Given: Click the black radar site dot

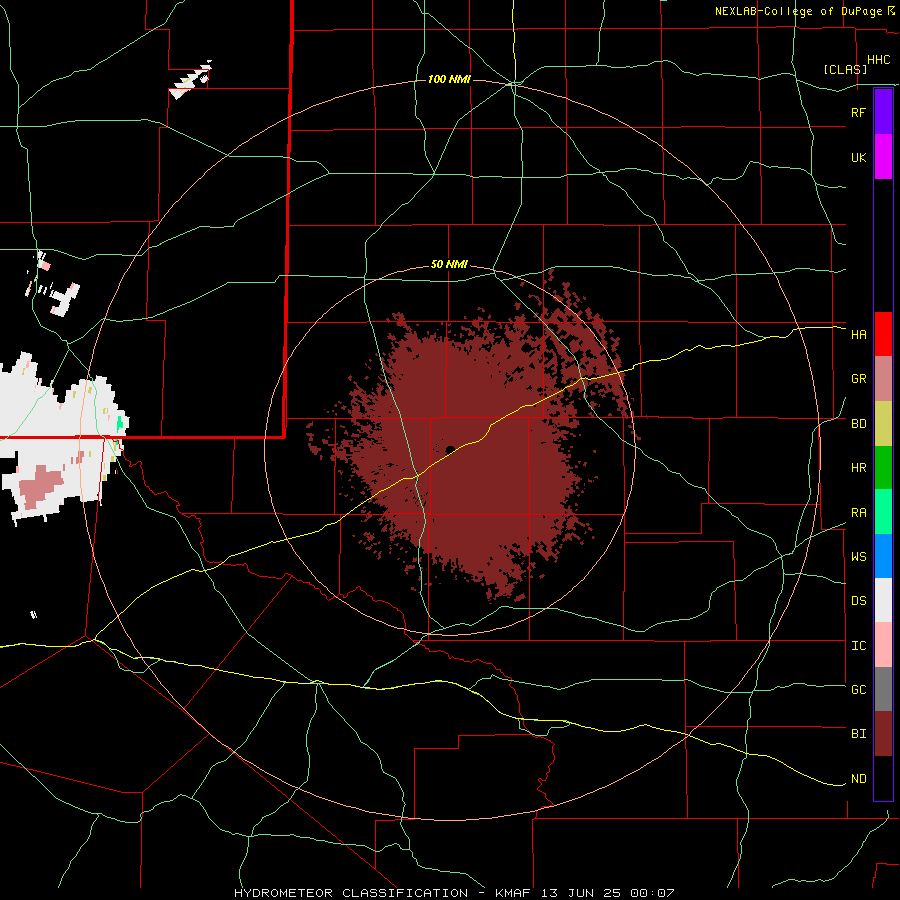Looking at the screenshot, I should [450, 449].
